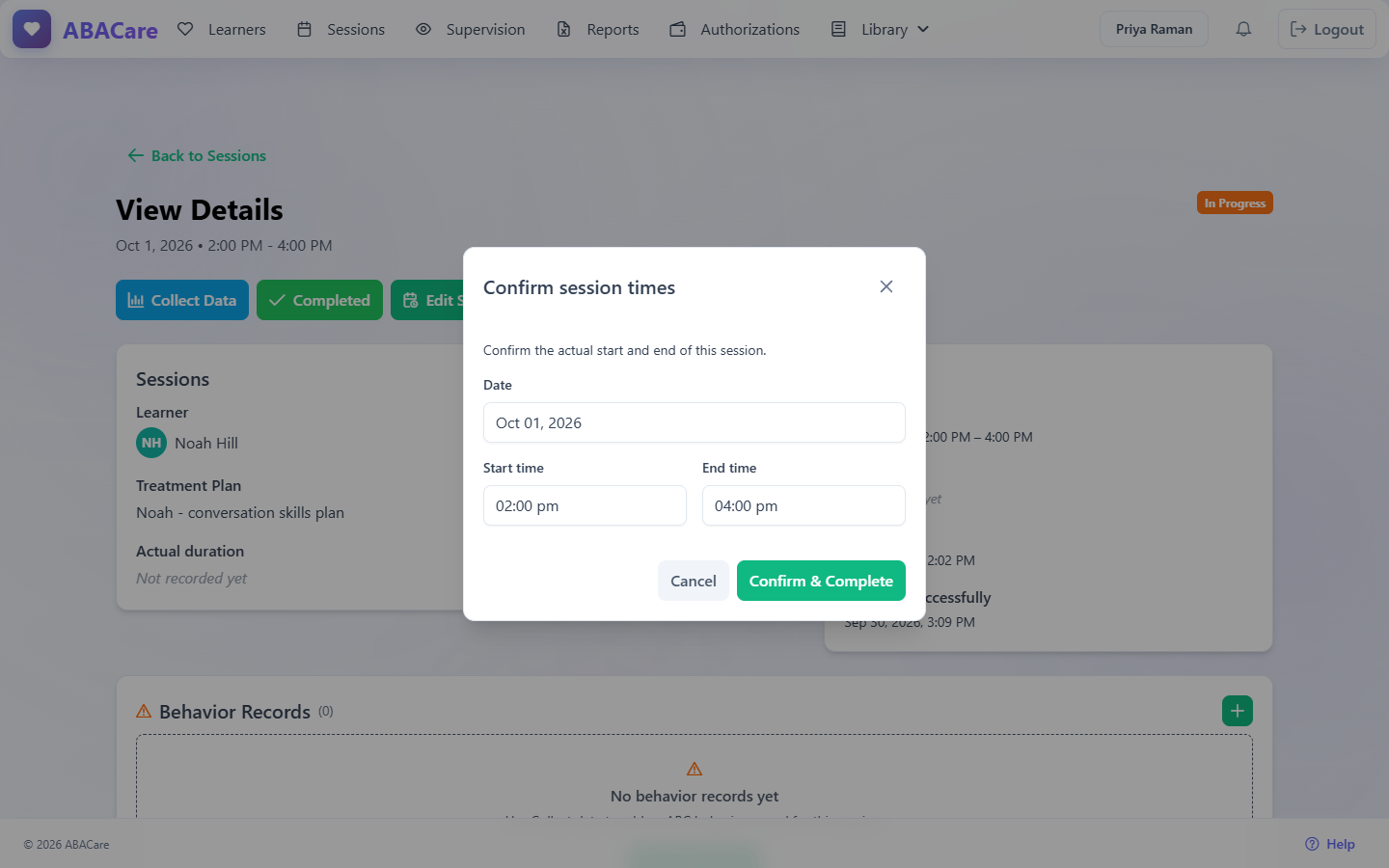Screen dimensions: 1389x868
Task: Click the Behavior Records heading
Action: tap(234, 712)
